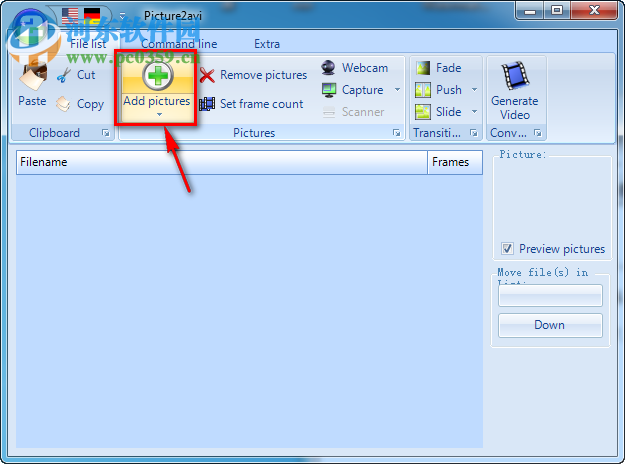Switch language with the German flag icon

tap(92, 16)
